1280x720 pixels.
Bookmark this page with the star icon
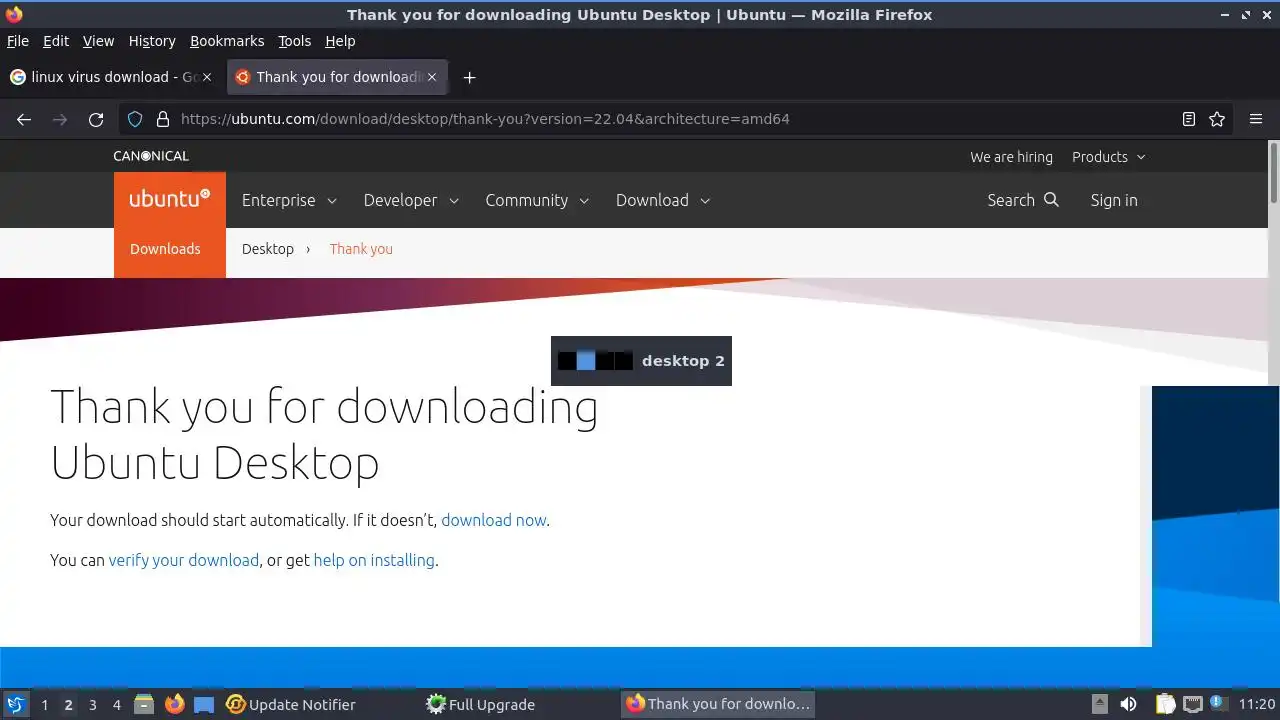coord(1217,119)
